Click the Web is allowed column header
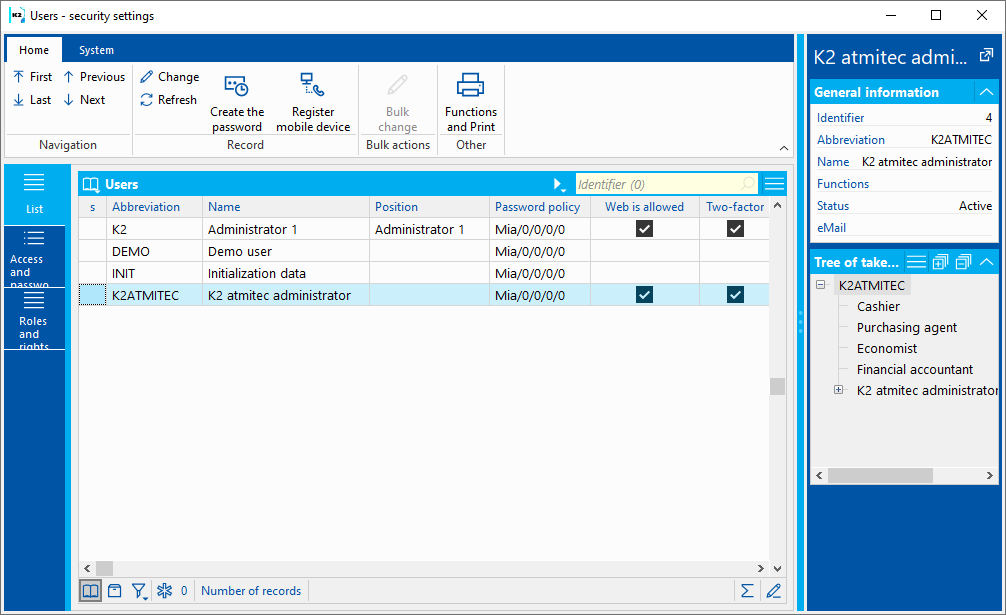Viewport: 1006px width, 615px height. pos(645,207)
